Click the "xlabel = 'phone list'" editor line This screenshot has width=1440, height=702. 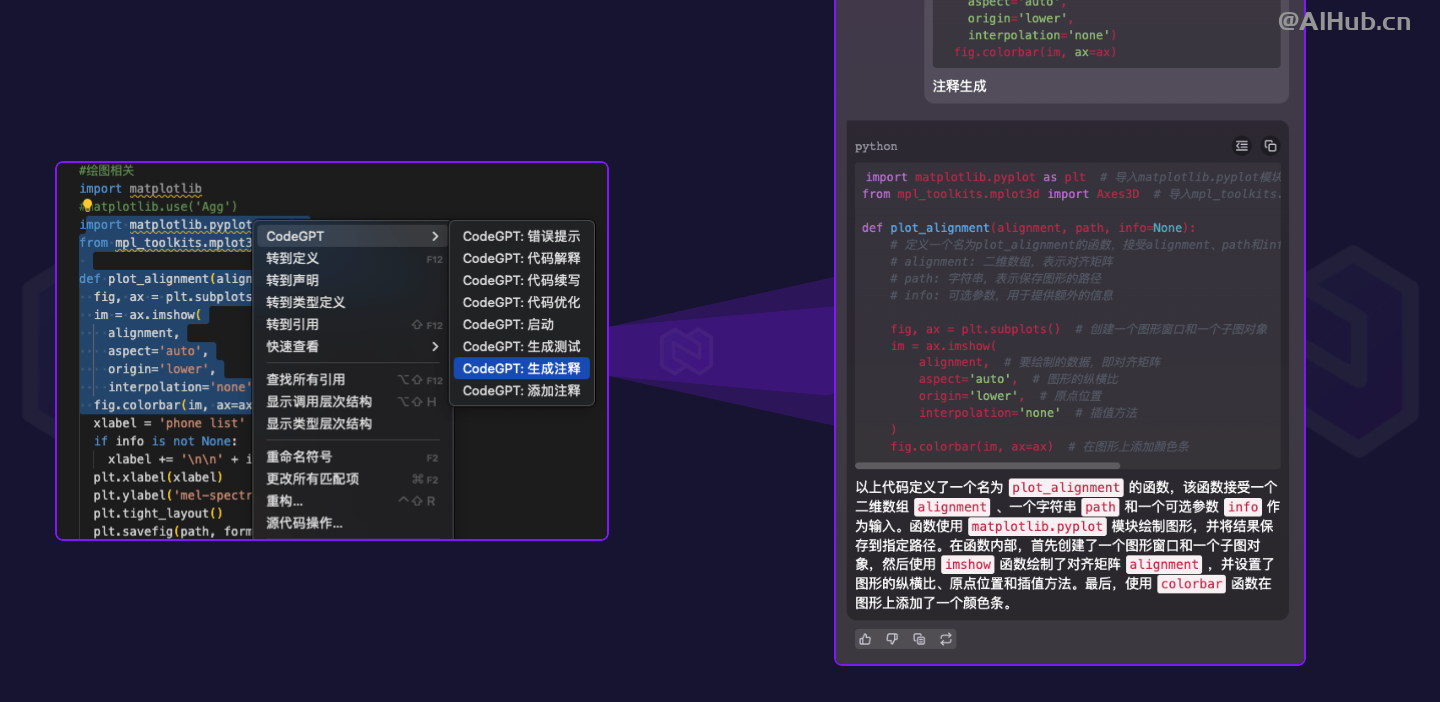pyautogui.click(x=169, y=423)
